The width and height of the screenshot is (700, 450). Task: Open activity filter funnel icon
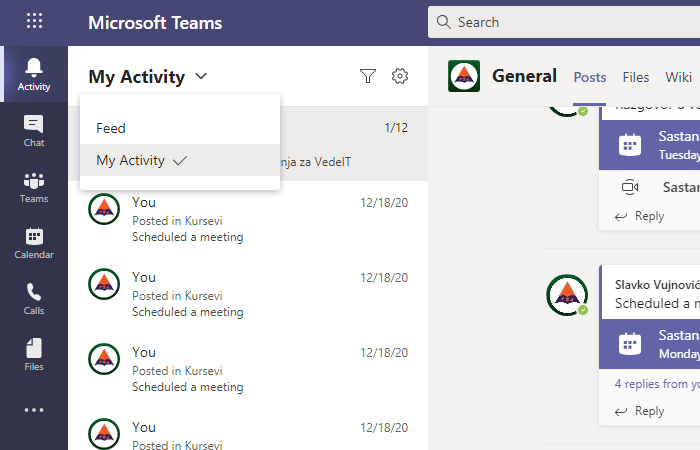point(368,76)
